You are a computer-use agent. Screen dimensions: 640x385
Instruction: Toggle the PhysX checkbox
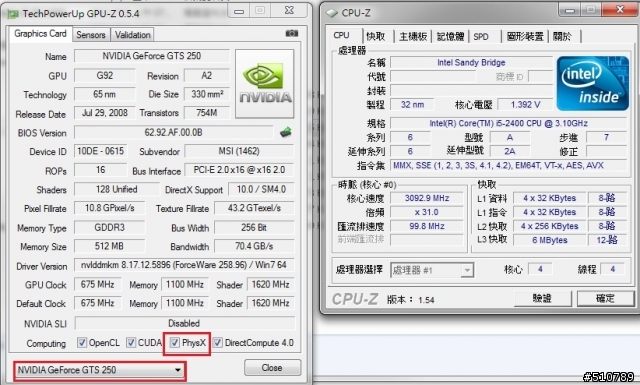(x=175, y=343)
